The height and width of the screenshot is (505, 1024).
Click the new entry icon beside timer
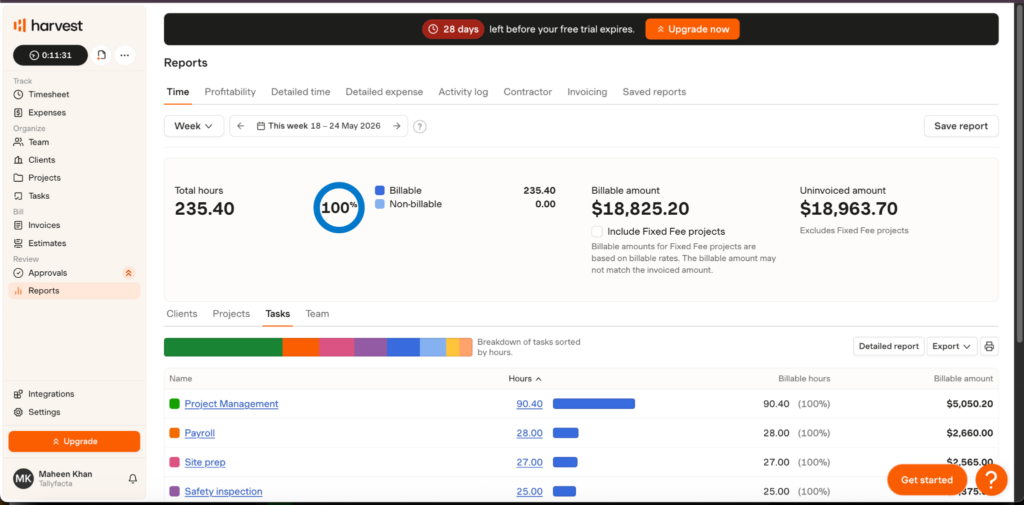click(101, 56)
